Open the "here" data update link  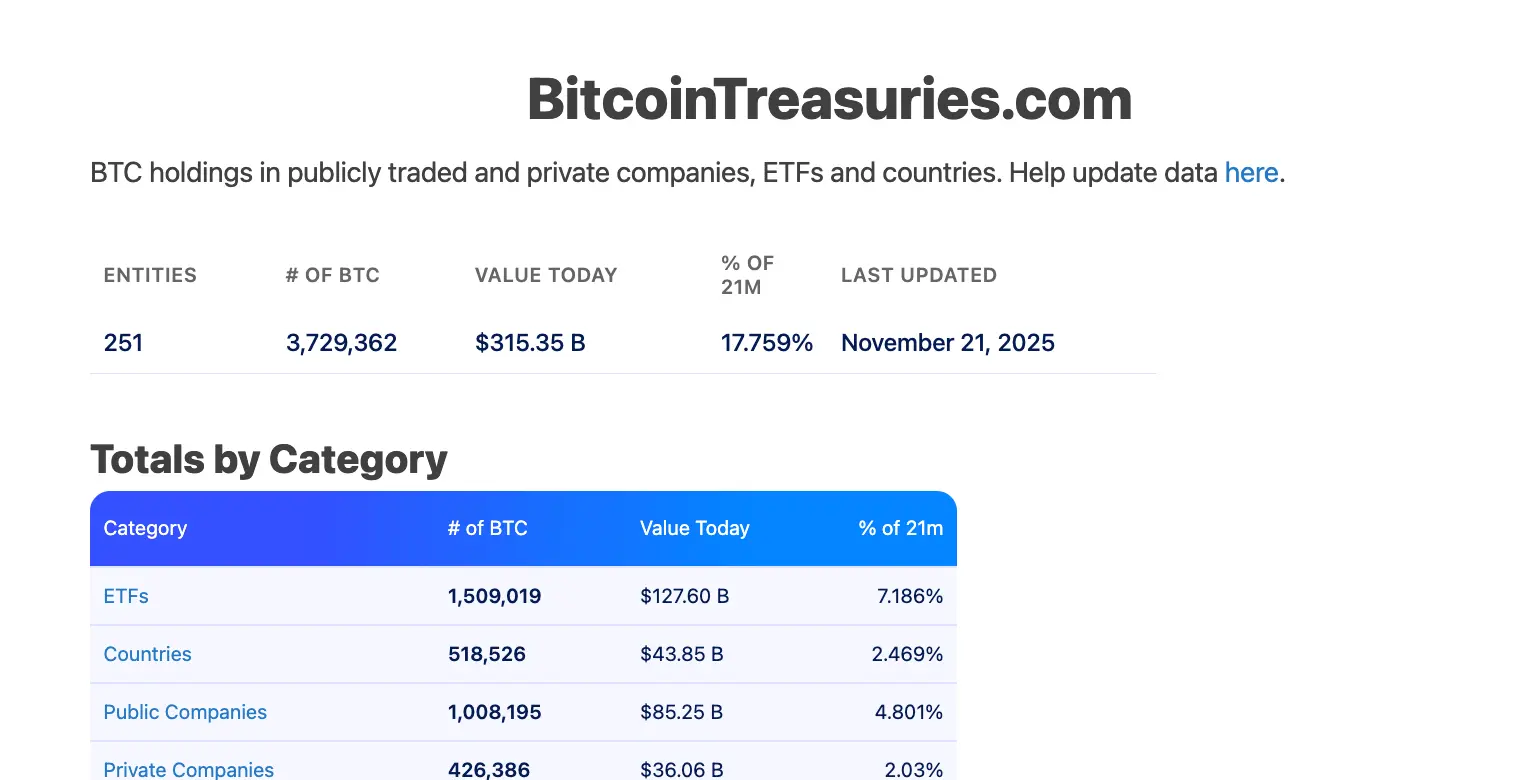(x=1251, y=173)
